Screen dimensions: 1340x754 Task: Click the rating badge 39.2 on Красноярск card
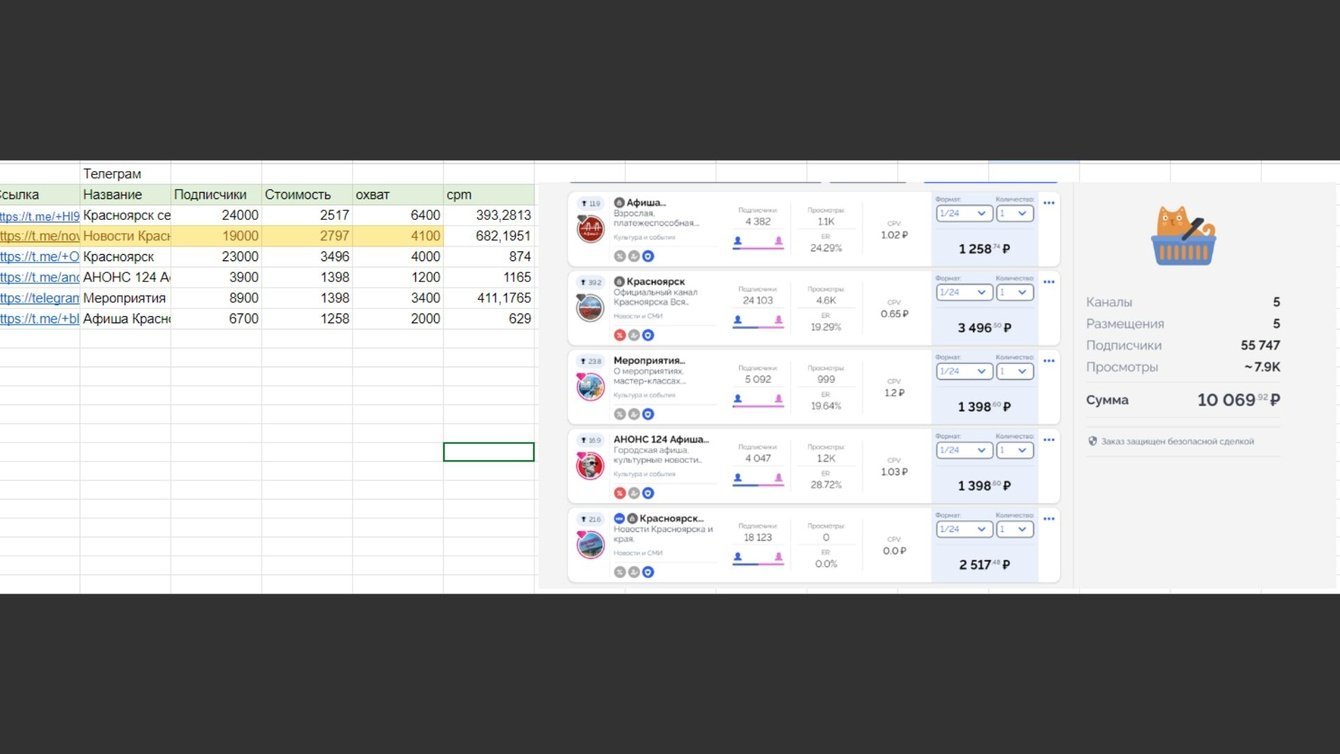click(591, 282)
